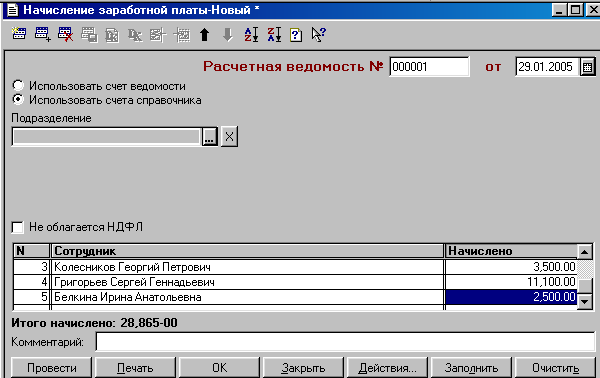Viewport: 600px width, 378px height.
Task: Click the document icon in the title bar
Action: pos(13,10)
